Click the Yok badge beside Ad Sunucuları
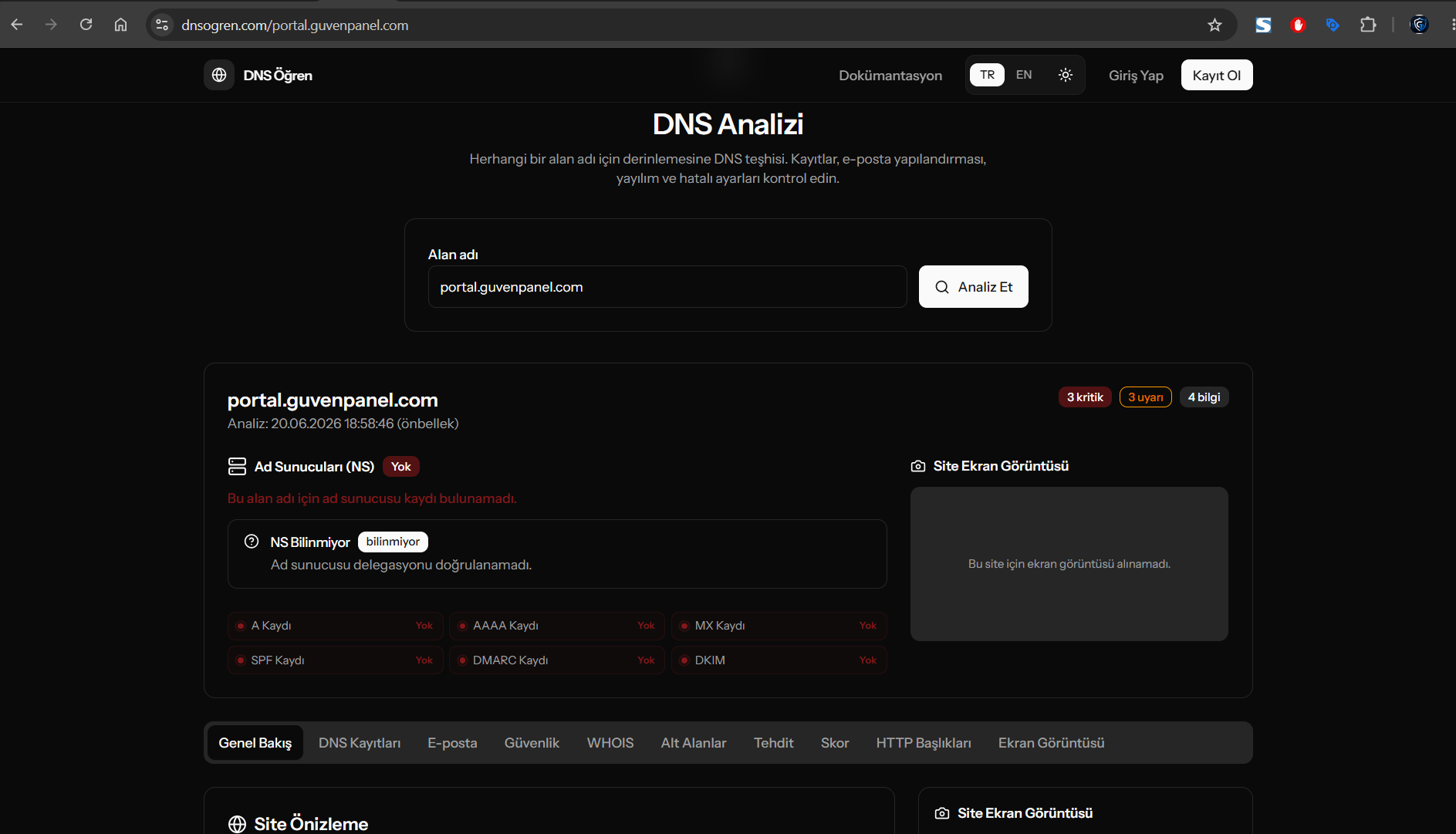The image size is (1456, 834). [400, 467]
